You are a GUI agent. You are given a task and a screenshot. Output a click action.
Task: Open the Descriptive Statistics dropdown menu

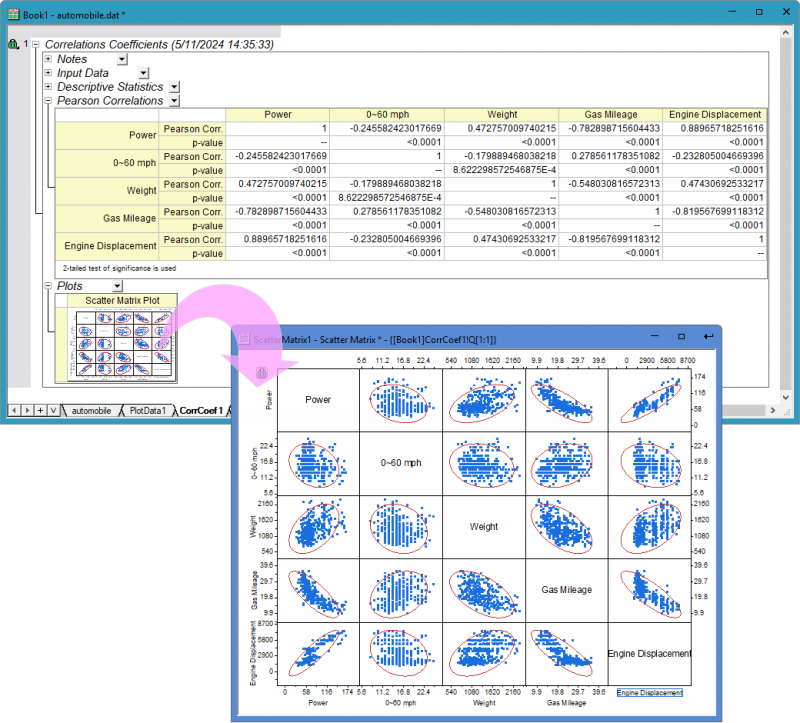coord(174,87)
